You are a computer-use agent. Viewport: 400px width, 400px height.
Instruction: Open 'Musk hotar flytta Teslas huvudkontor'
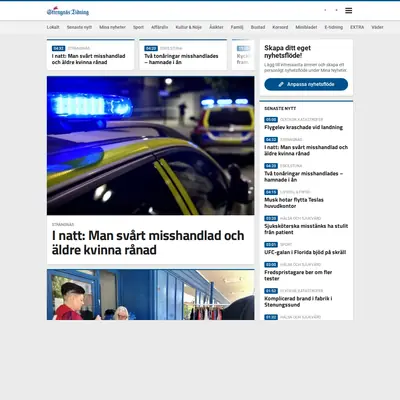coord(294,203)
